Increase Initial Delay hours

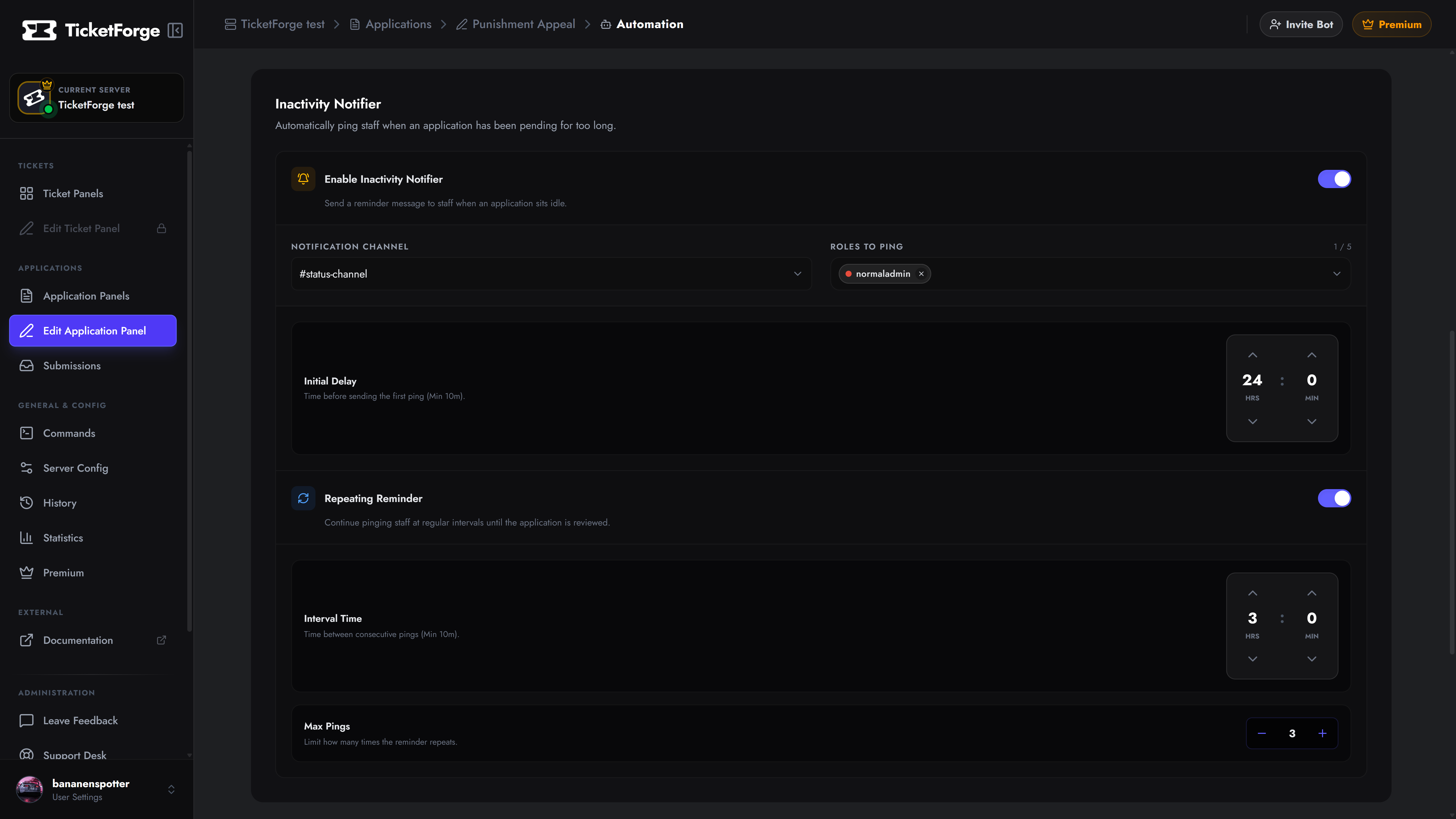1253,355
